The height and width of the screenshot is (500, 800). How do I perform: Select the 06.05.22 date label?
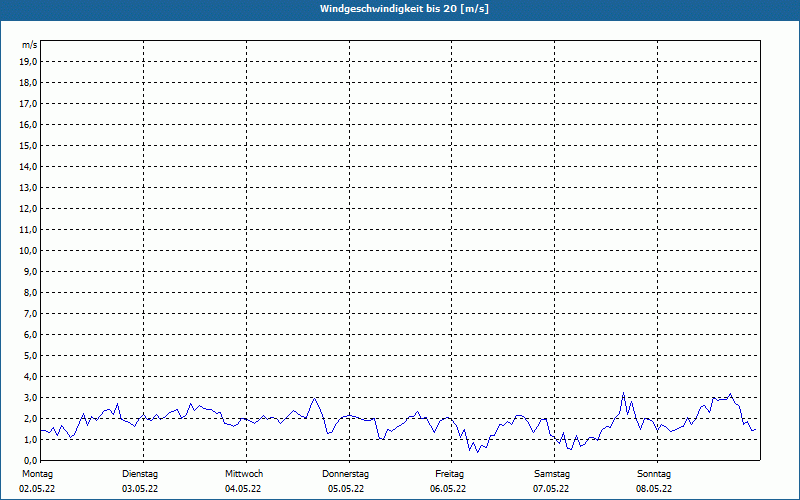coord(449,489)
